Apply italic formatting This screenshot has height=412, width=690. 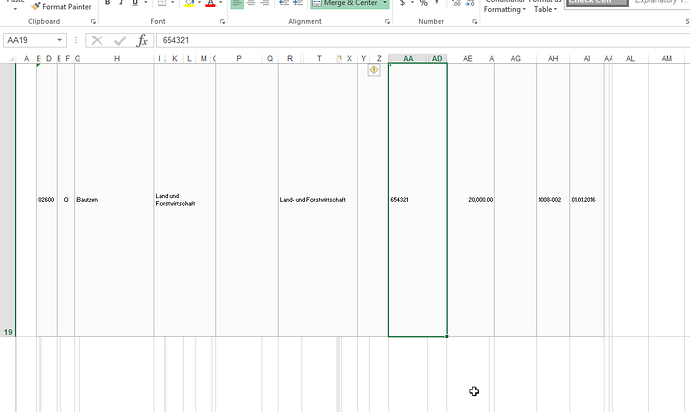121,3
